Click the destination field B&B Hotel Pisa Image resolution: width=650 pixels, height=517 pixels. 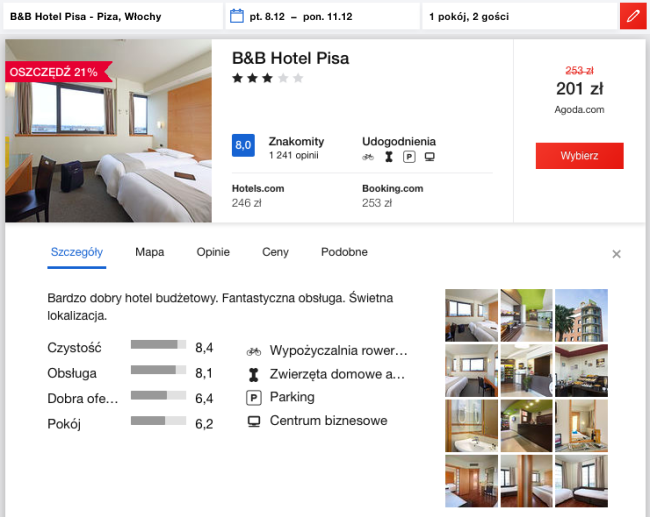point(112,16)
